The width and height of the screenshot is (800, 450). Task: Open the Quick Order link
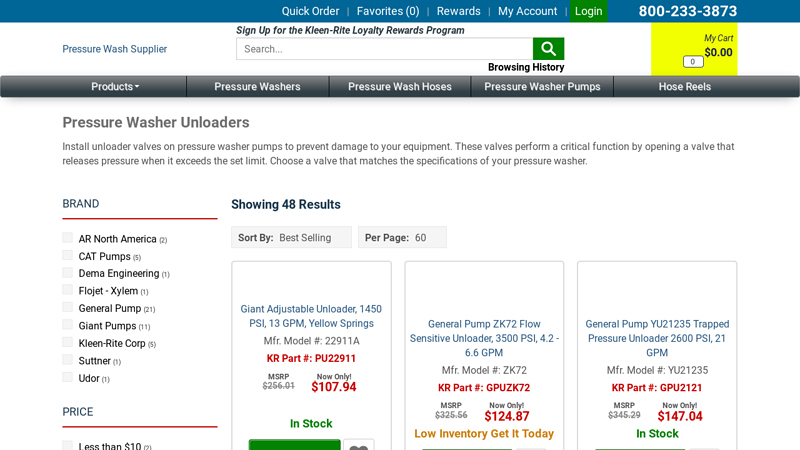[310, 11]
